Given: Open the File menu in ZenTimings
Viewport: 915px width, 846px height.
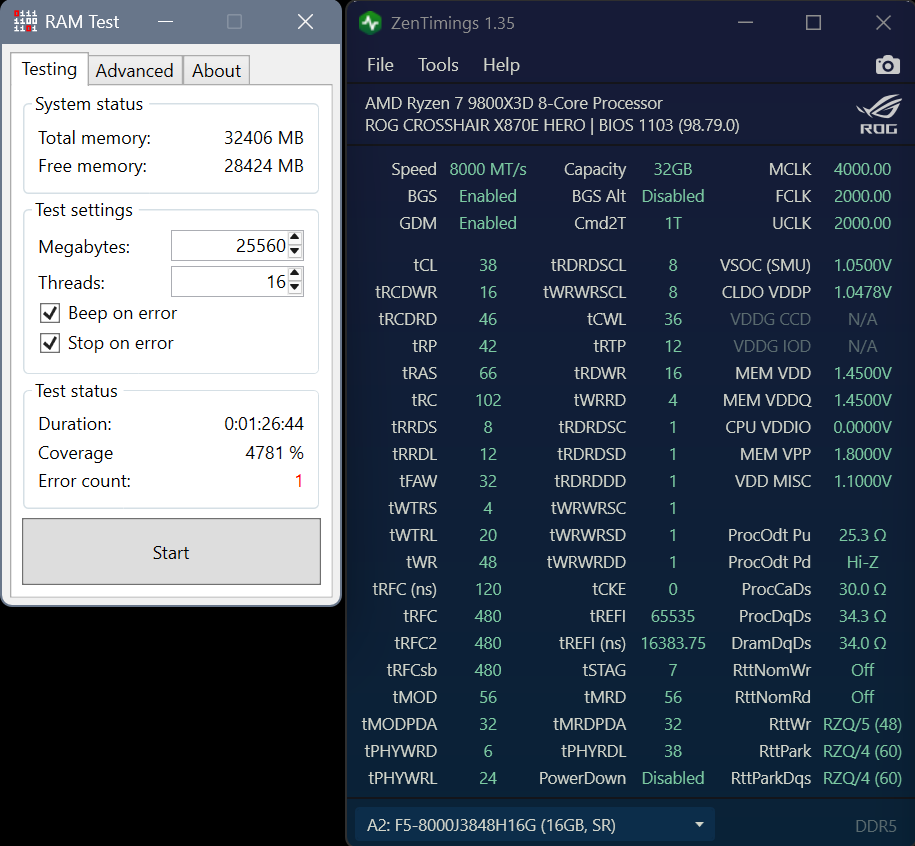Looking at the screenshot, I should [x=380, y=65].
